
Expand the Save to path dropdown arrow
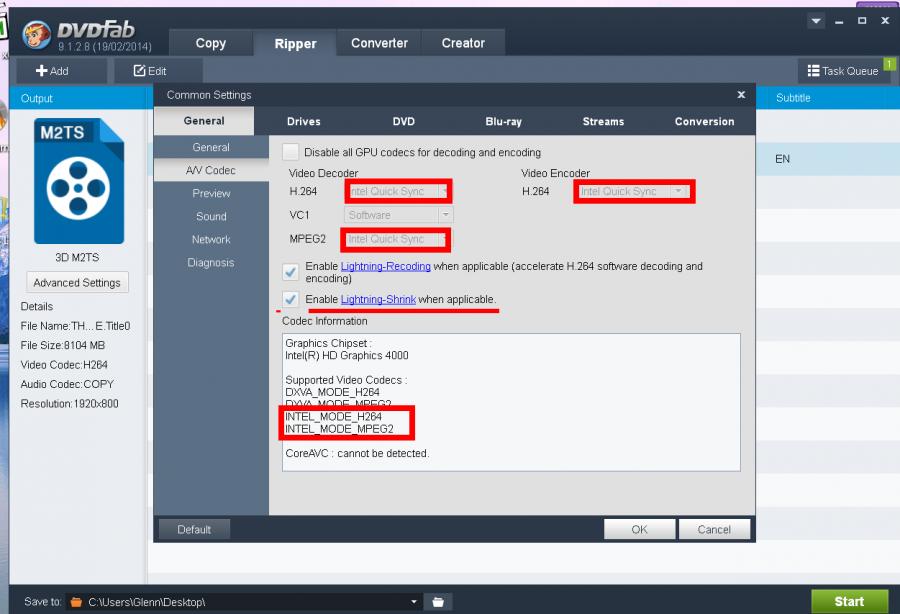[413, 601]
